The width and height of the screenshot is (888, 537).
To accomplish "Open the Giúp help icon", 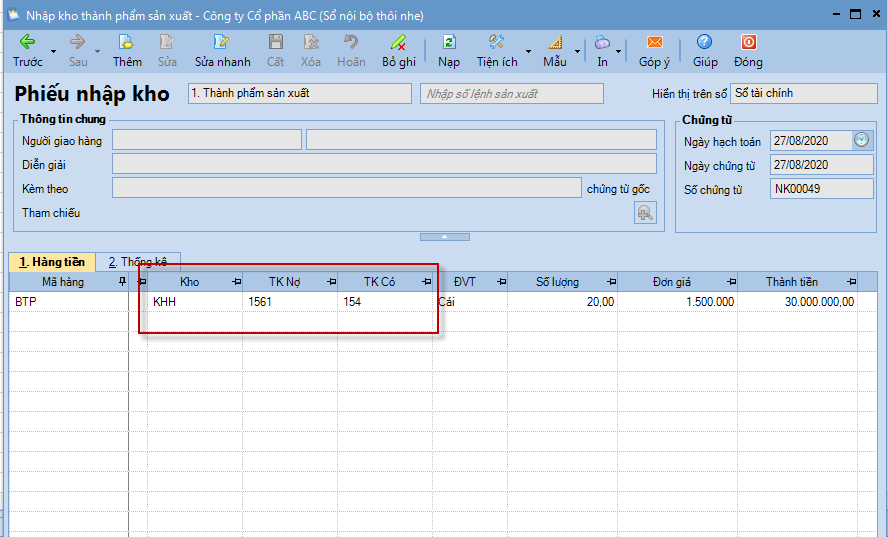I will 705,42.
